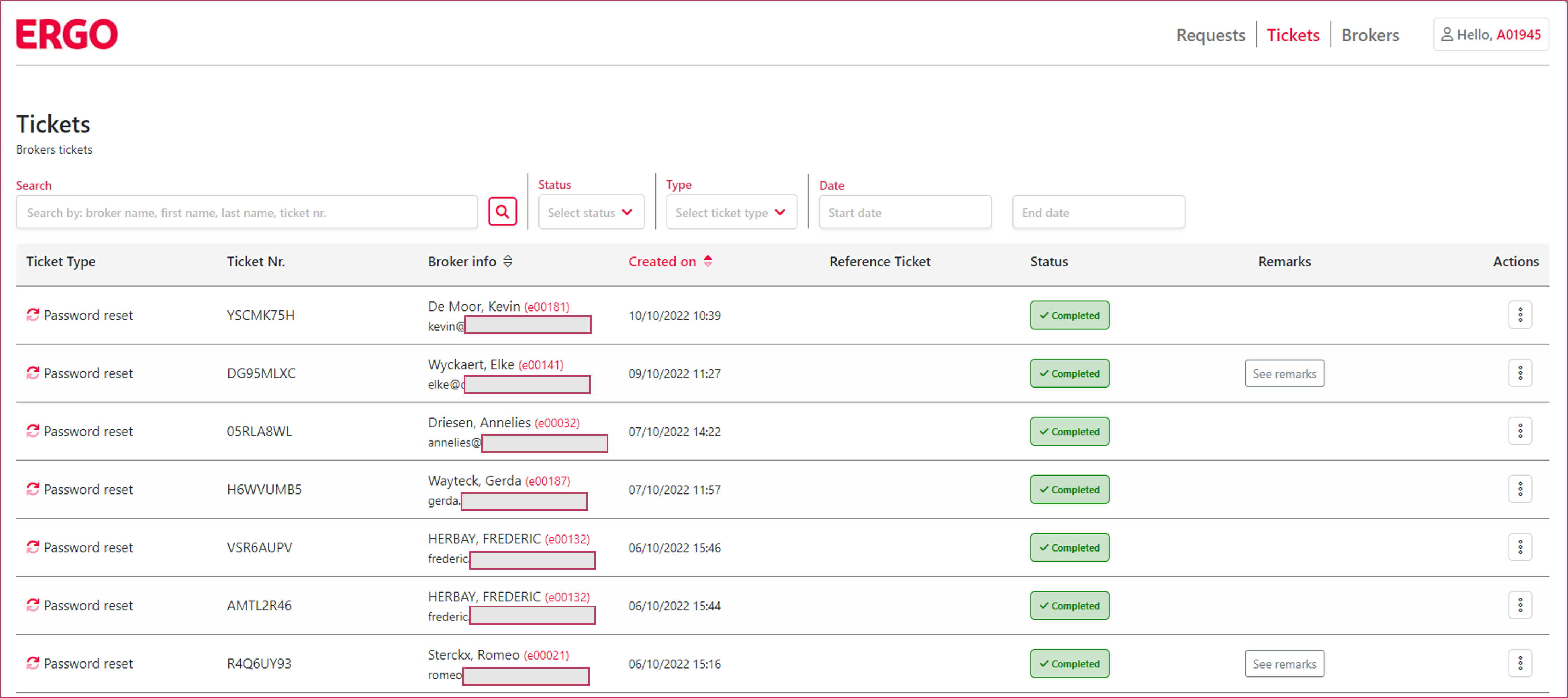Open actions menu for ticket YSCMK75H
Image resolution: width=1568 pixels, height=698 pixels.
pyautogui.click(x=1520, y=315)
